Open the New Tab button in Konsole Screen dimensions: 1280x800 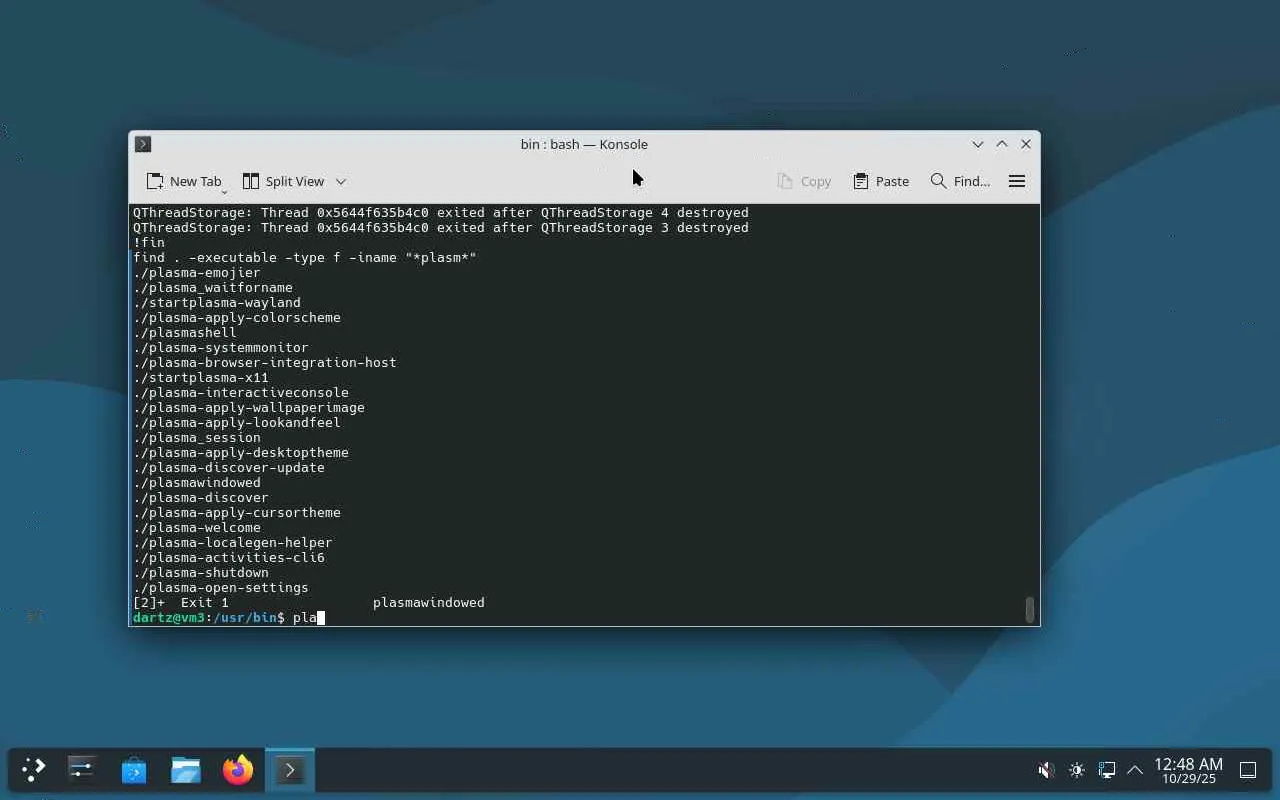[x=184, y=181]
